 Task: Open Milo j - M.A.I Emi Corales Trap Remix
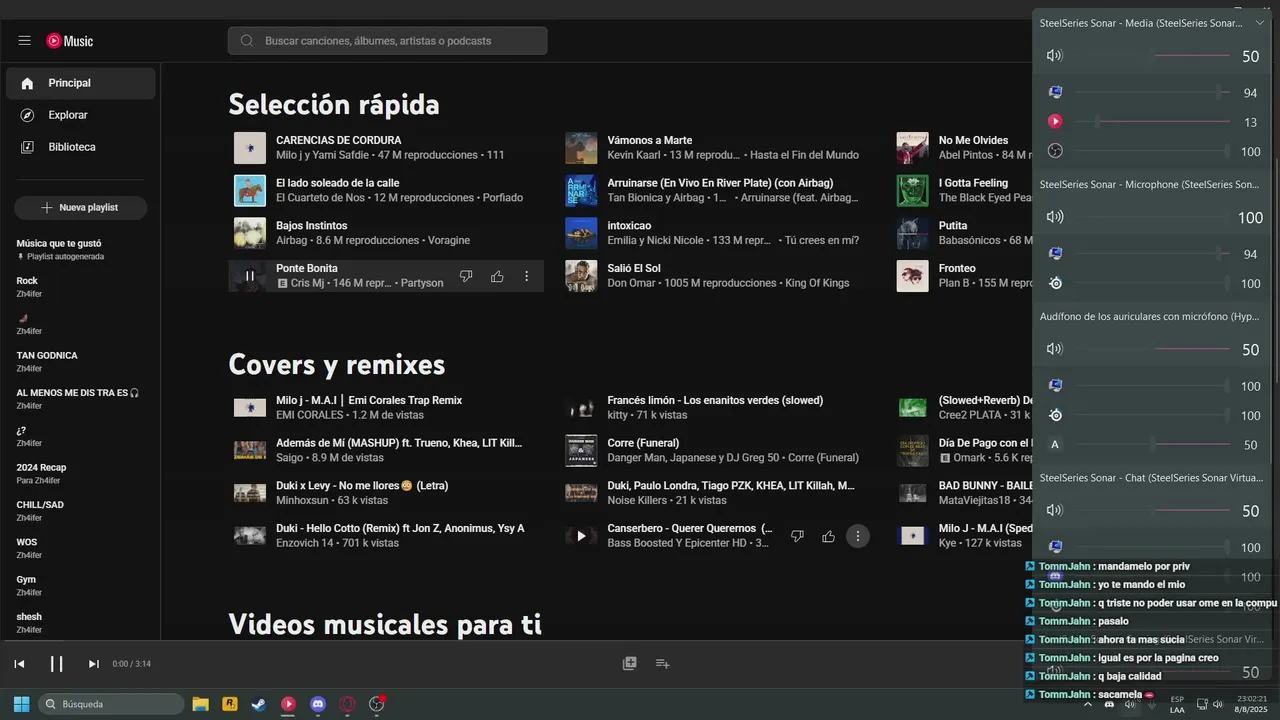369,400
